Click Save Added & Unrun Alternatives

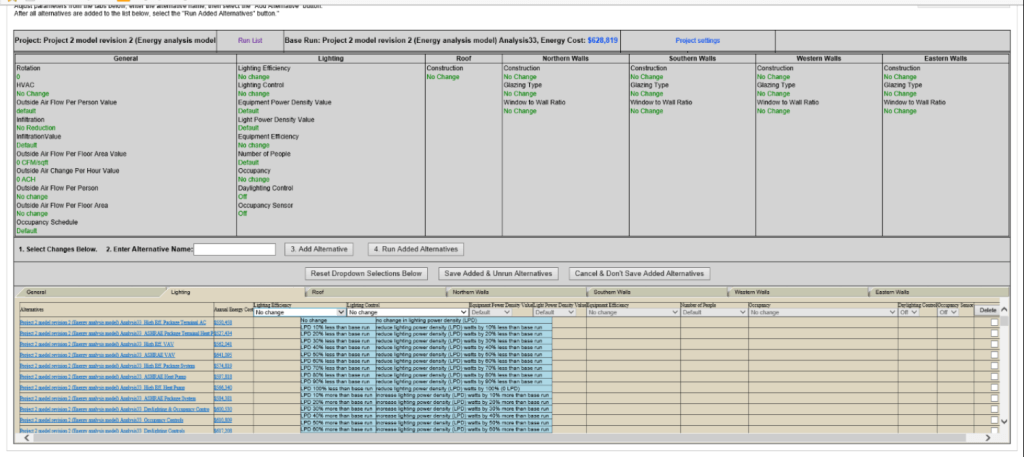[498, 274]
